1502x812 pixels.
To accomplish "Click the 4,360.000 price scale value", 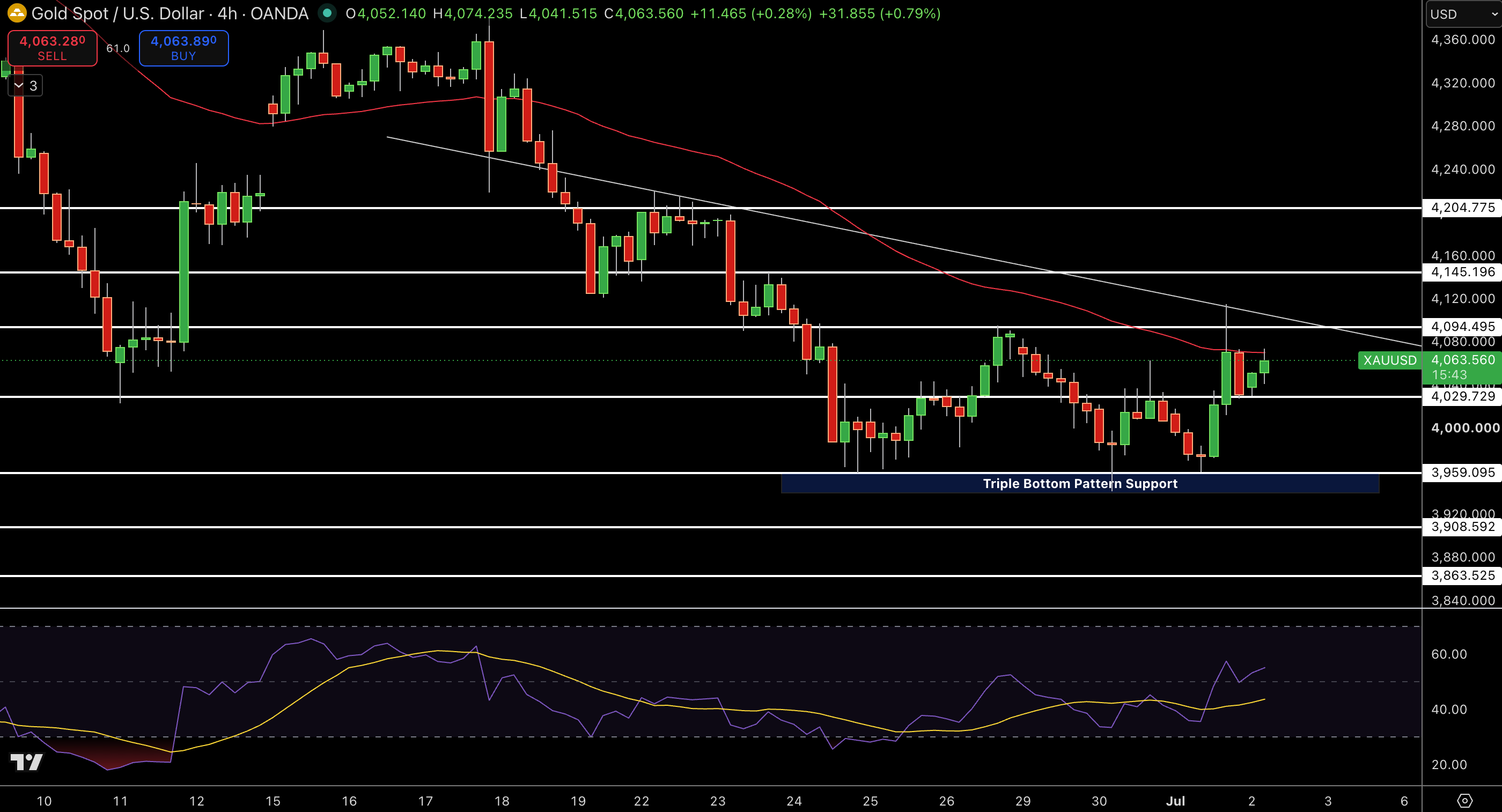I will pyautogui.click(x=1463, y=40).
